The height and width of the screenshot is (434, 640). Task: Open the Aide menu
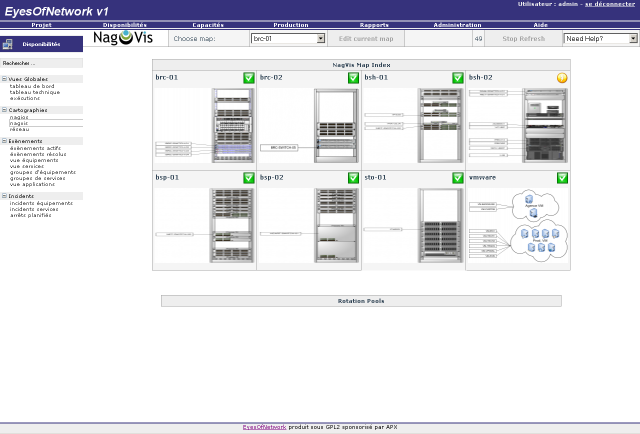pyautogui.click(x=540, y=25)
